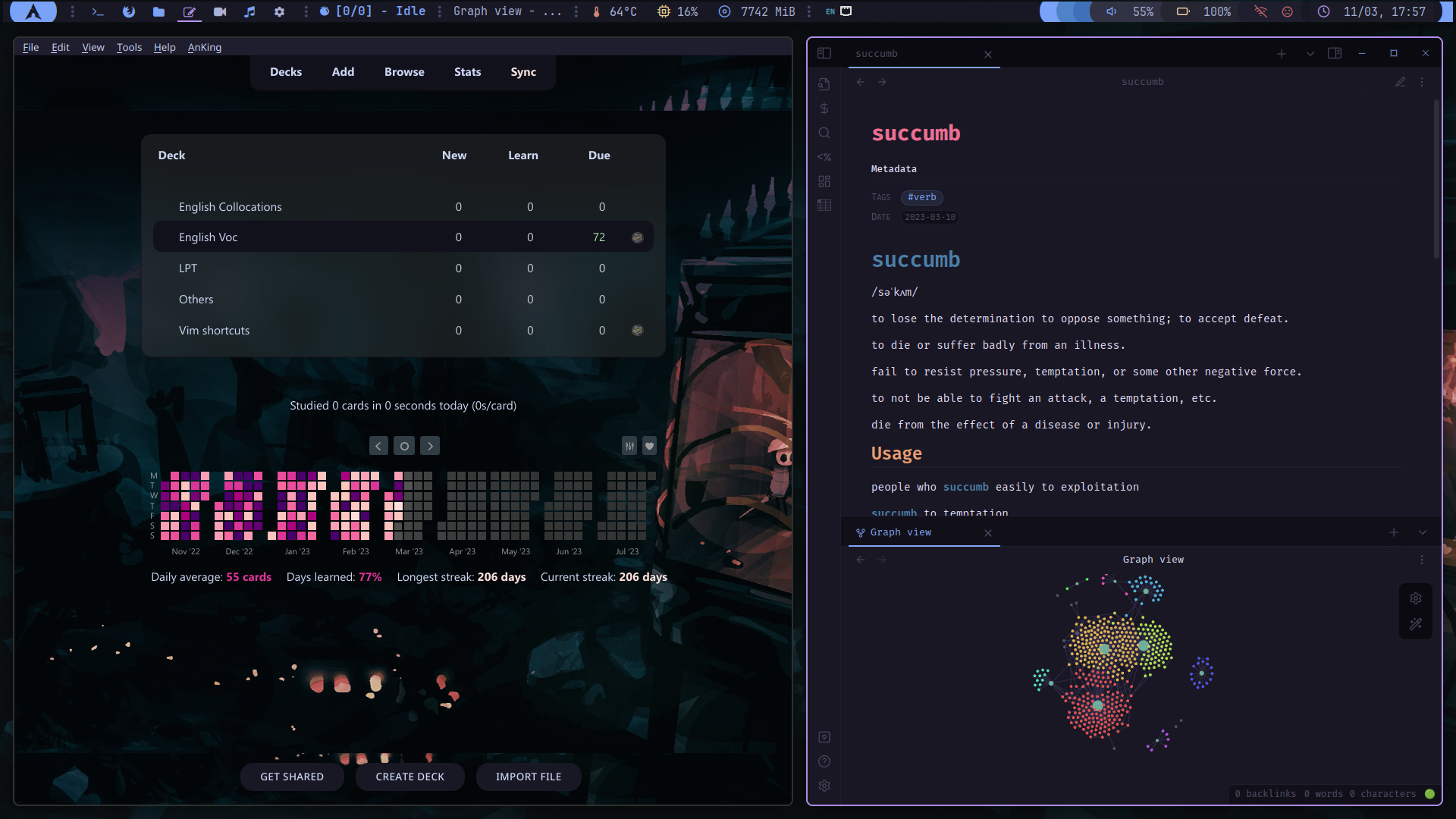Open the Tools menu in Anki
Viewport: 1456px width, 819px height.
click(129, 47)
